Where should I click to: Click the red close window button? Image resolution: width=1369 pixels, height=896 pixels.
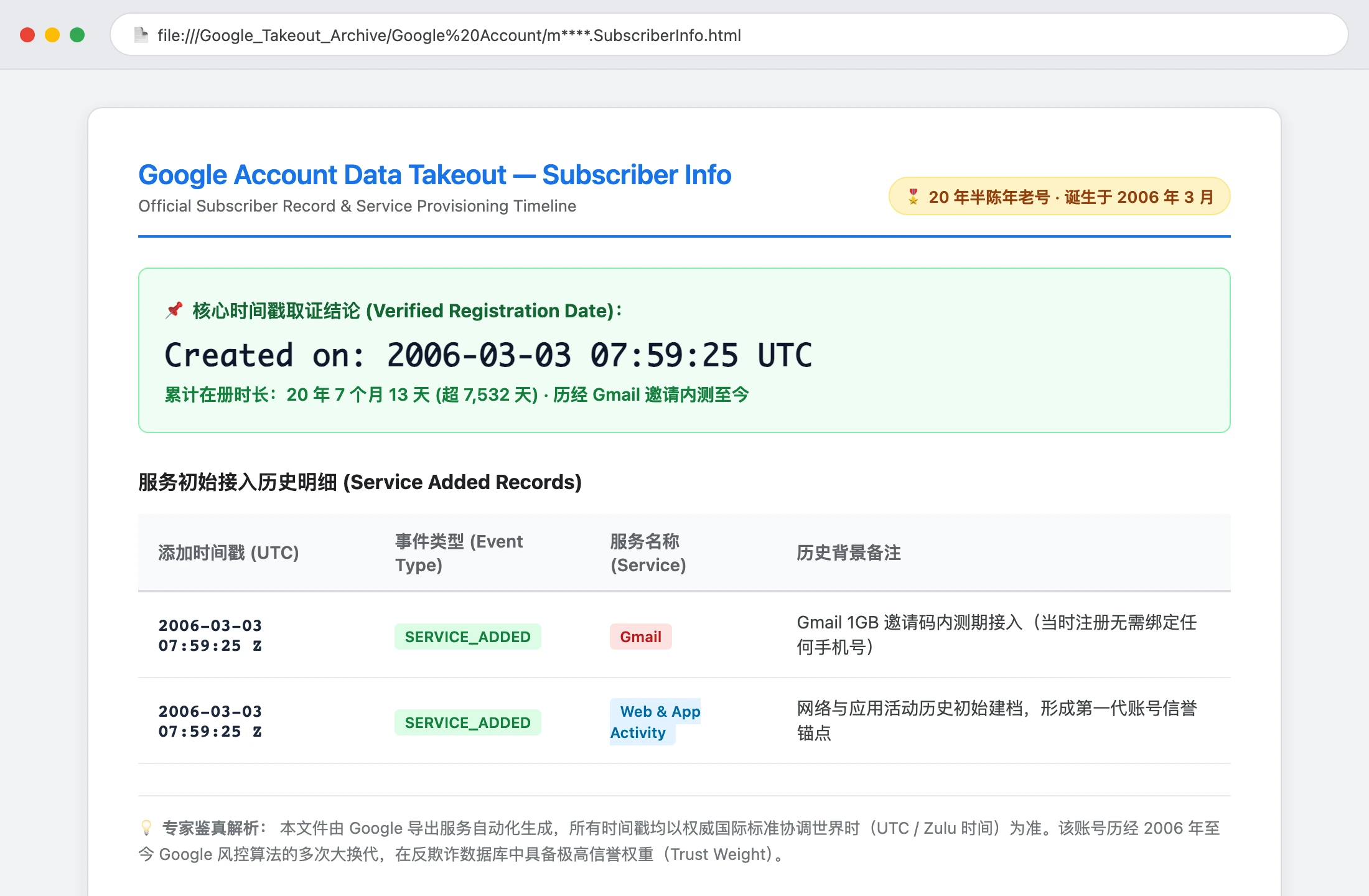27,35
